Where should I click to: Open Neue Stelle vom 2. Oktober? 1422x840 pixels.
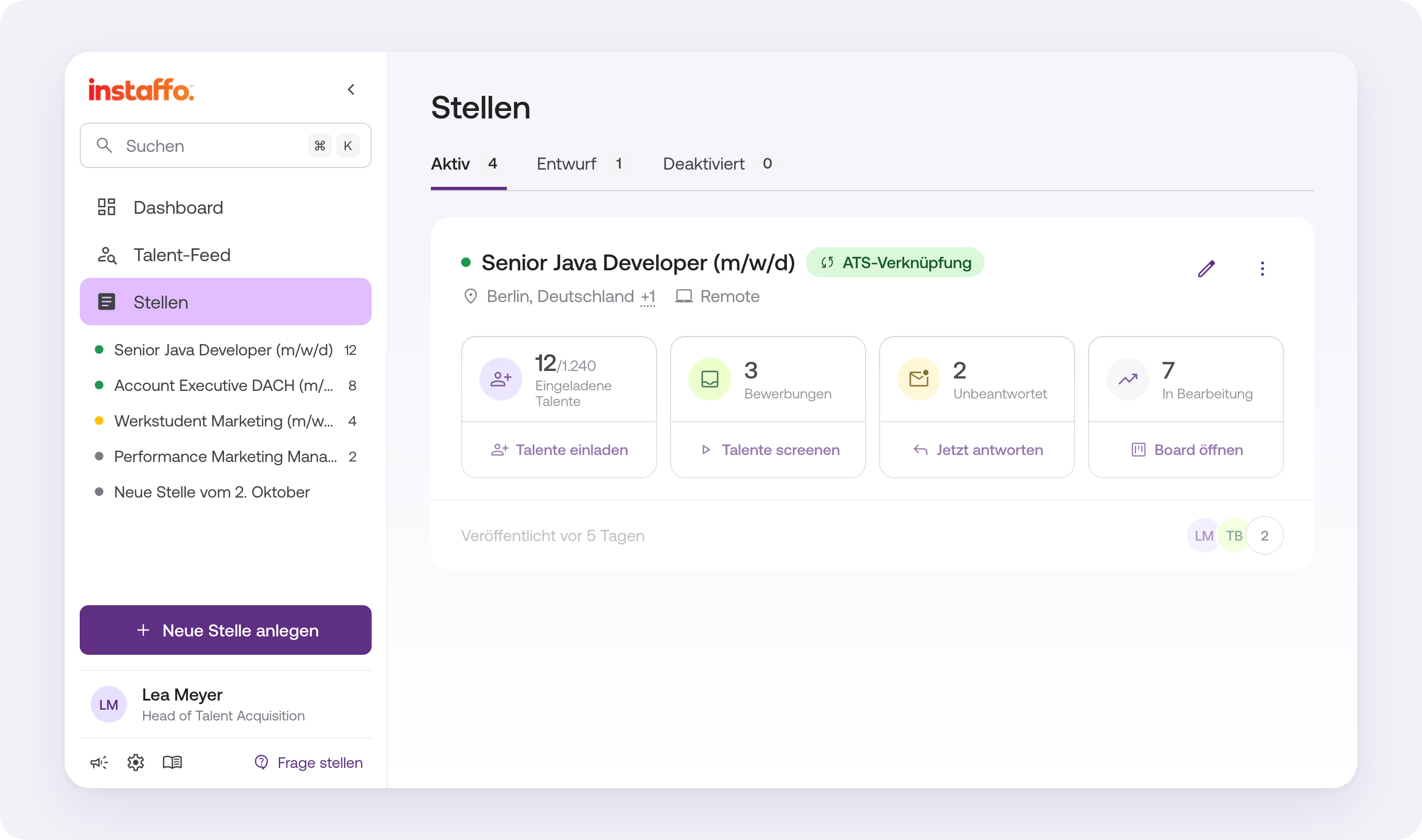pos(225,492)
